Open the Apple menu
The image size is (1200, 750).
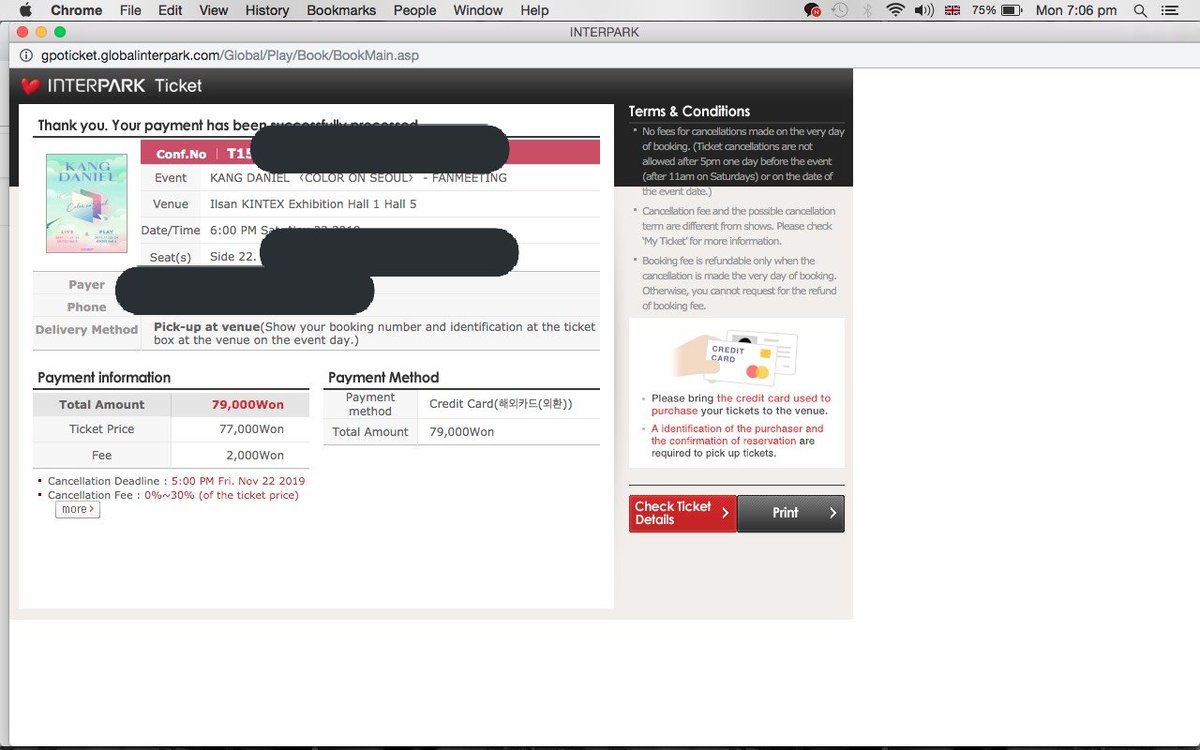click(x=27, y=10)
